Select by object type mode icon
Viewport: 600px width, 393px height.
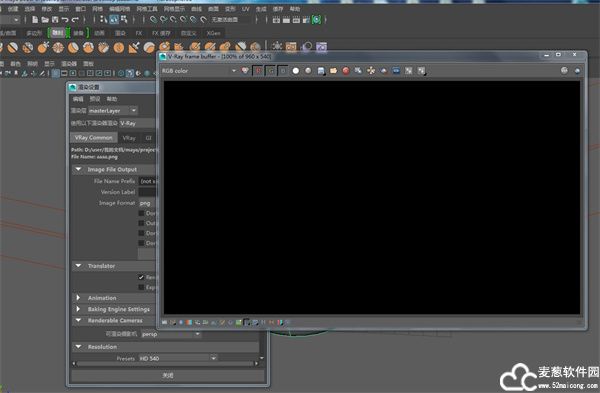coord(114,19)
